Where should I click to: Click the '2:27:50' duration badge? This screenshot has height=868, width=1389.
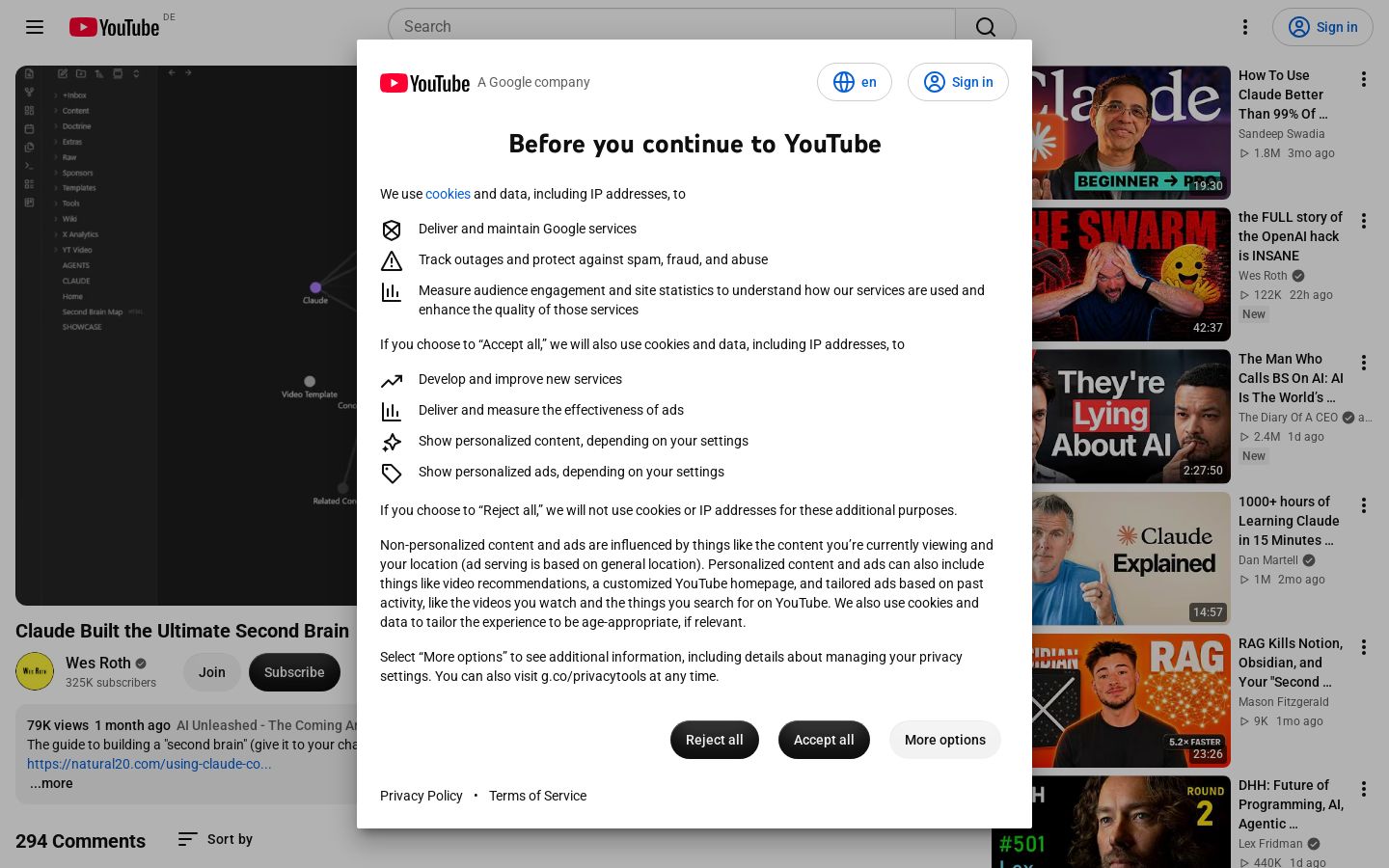[x=1203, y=471]
